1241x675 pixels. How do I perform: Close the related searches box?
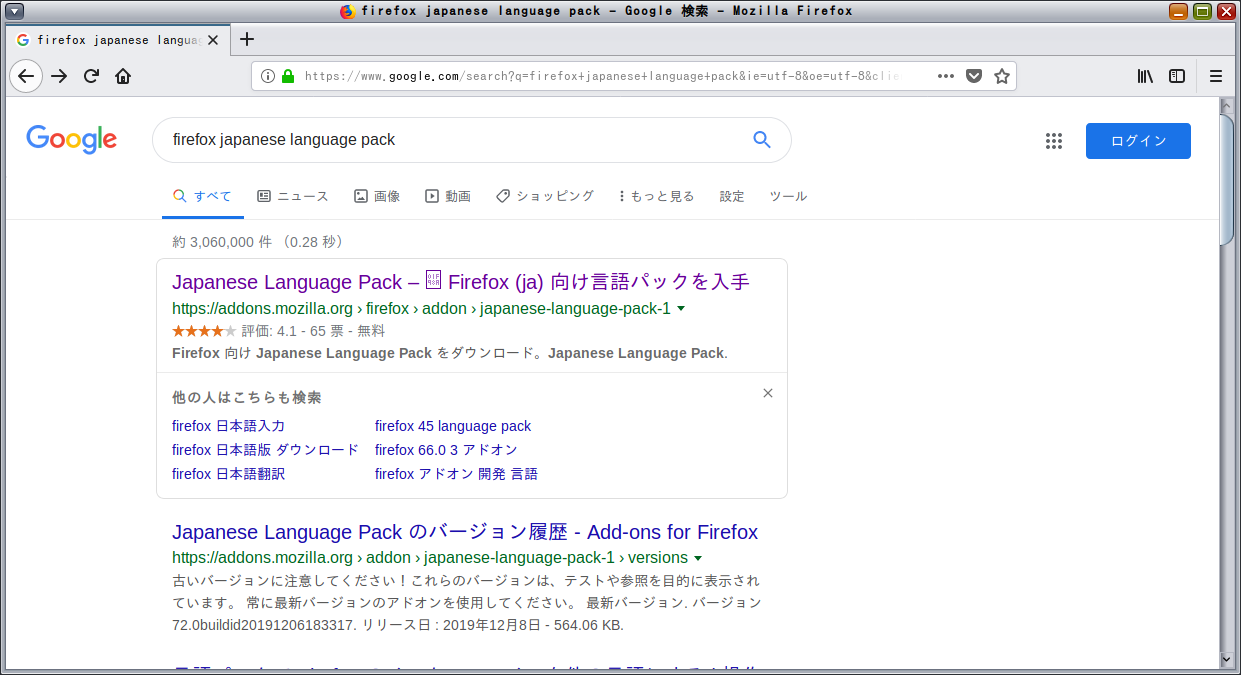768,393
